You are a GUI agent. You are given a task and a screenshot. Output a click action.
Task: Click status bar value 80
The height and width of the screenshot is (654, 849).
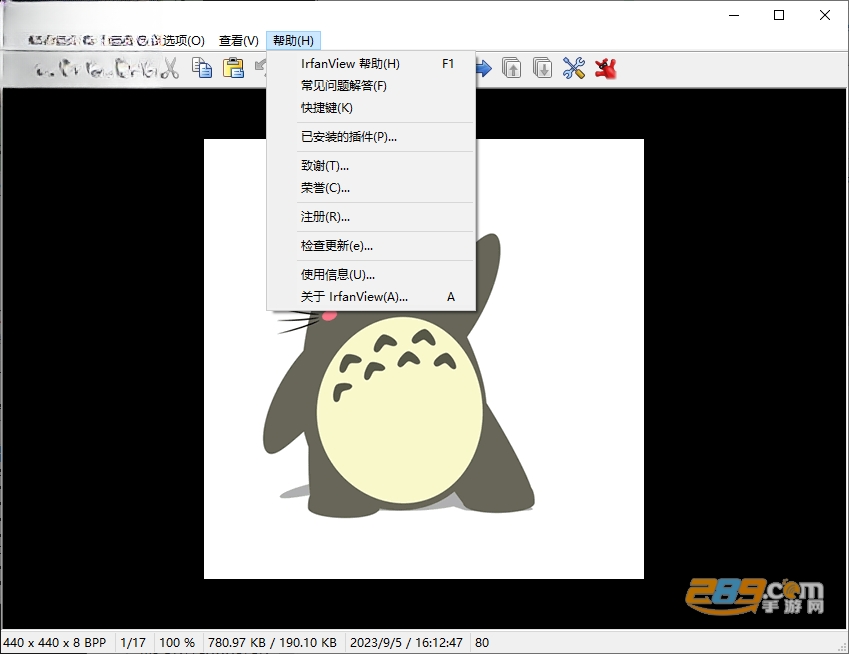point(482,643)
